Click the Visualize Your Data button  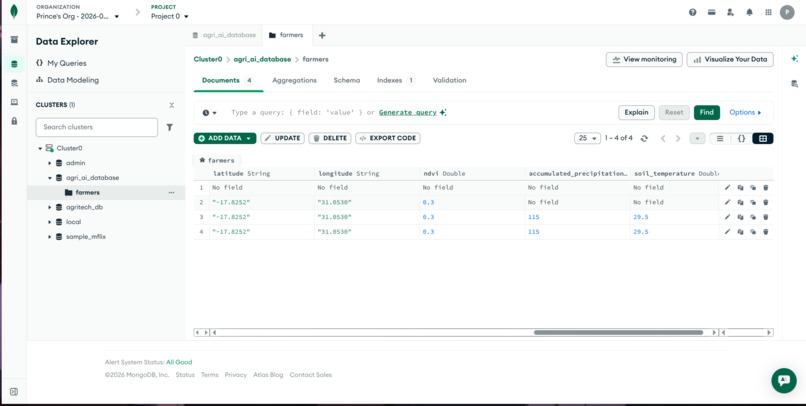click(x=730, y=60)
